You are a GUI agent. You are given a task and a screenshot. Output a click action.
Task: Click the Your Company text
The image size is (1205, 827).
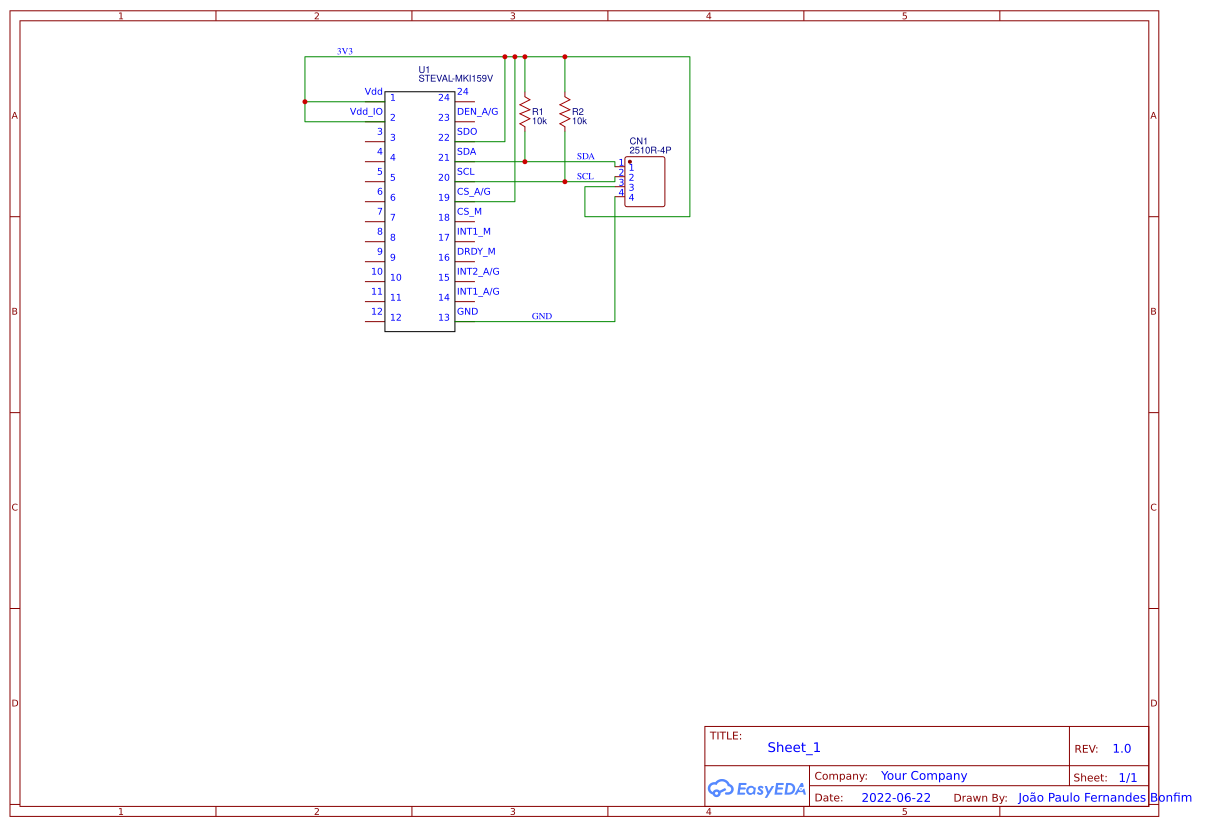coord(922,775)
